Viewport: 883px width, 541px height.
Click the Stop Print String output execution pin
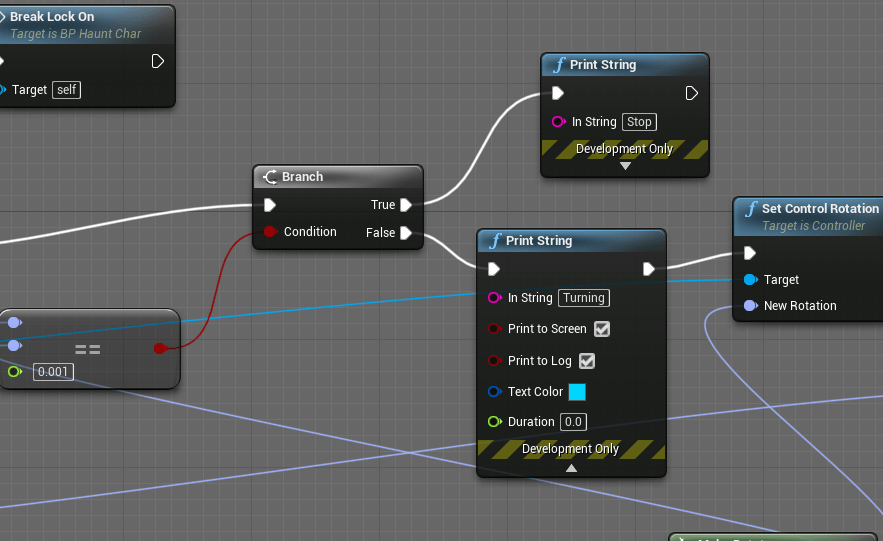tap(691, 93)
